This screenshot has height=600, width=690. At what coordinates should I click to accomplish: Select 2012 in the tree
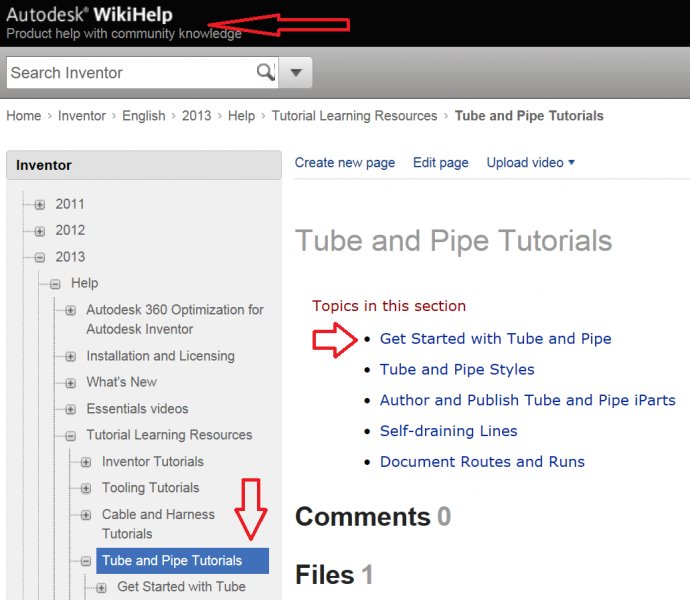click(x=70, y=230)
